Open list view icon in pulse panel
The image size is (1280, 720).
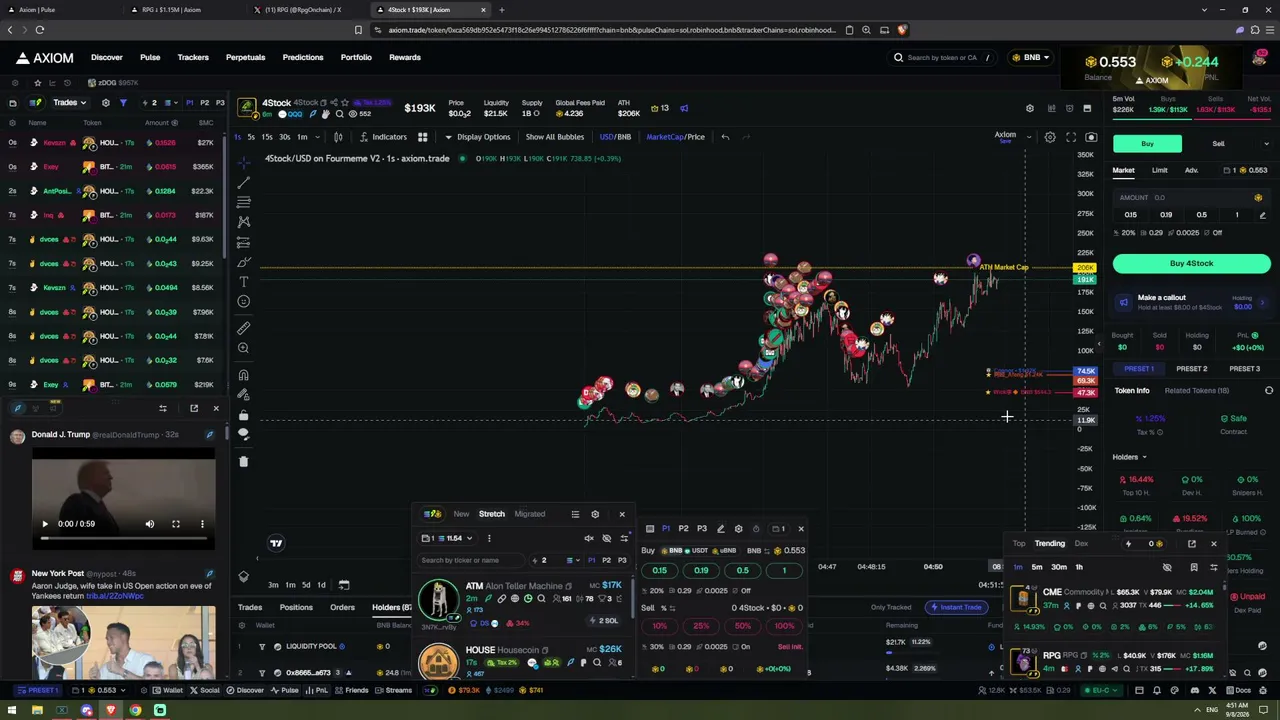coord(575,514)
